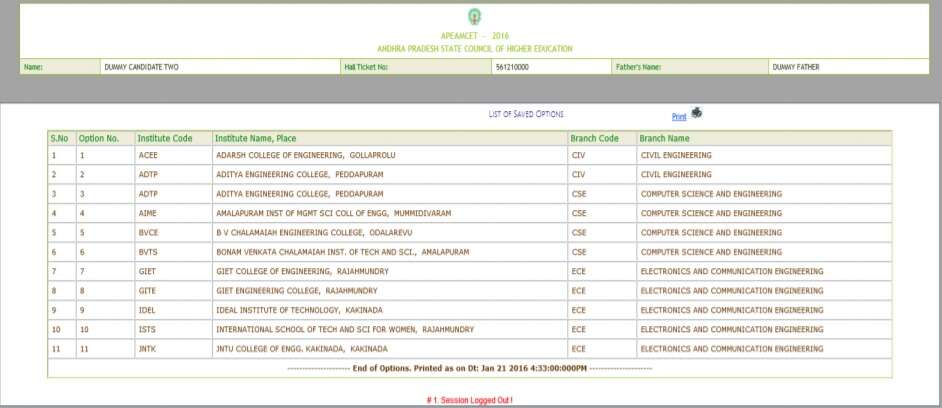This screenshot has height=408, width=942.
Task: Click the Option No. column header
Action: coord(99,138)
